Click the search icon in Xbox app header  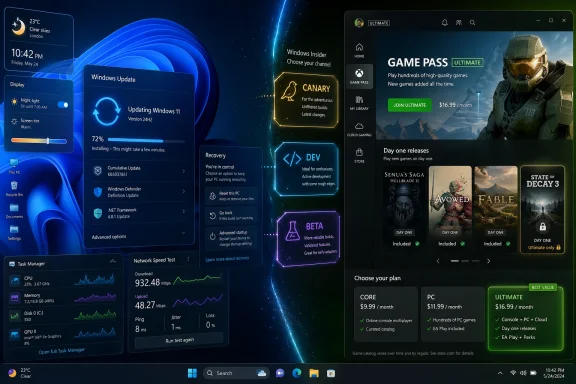[472, 23]
